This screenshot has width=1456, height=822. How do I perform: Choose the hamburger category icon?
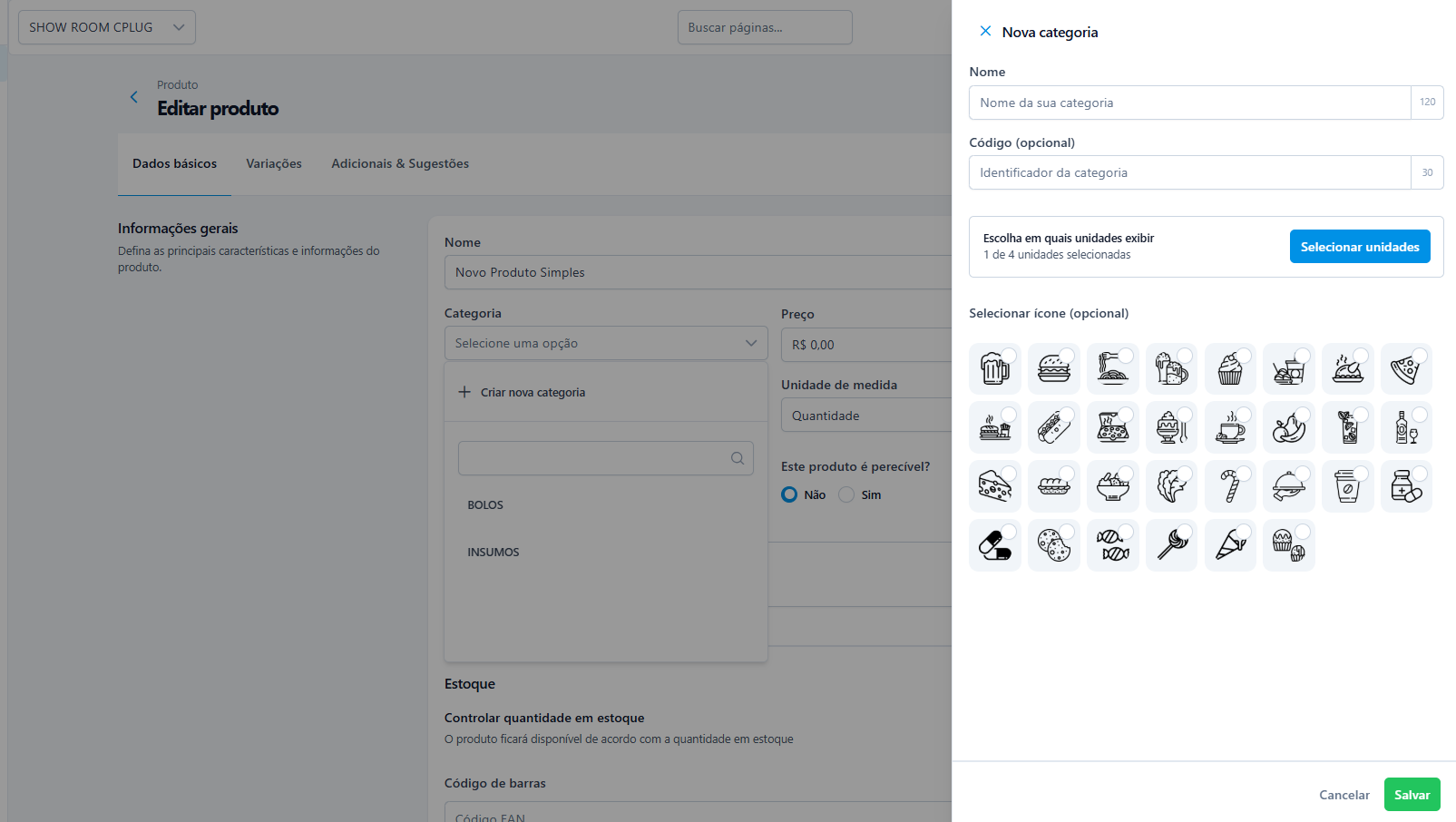click(x=1053, y=369)
